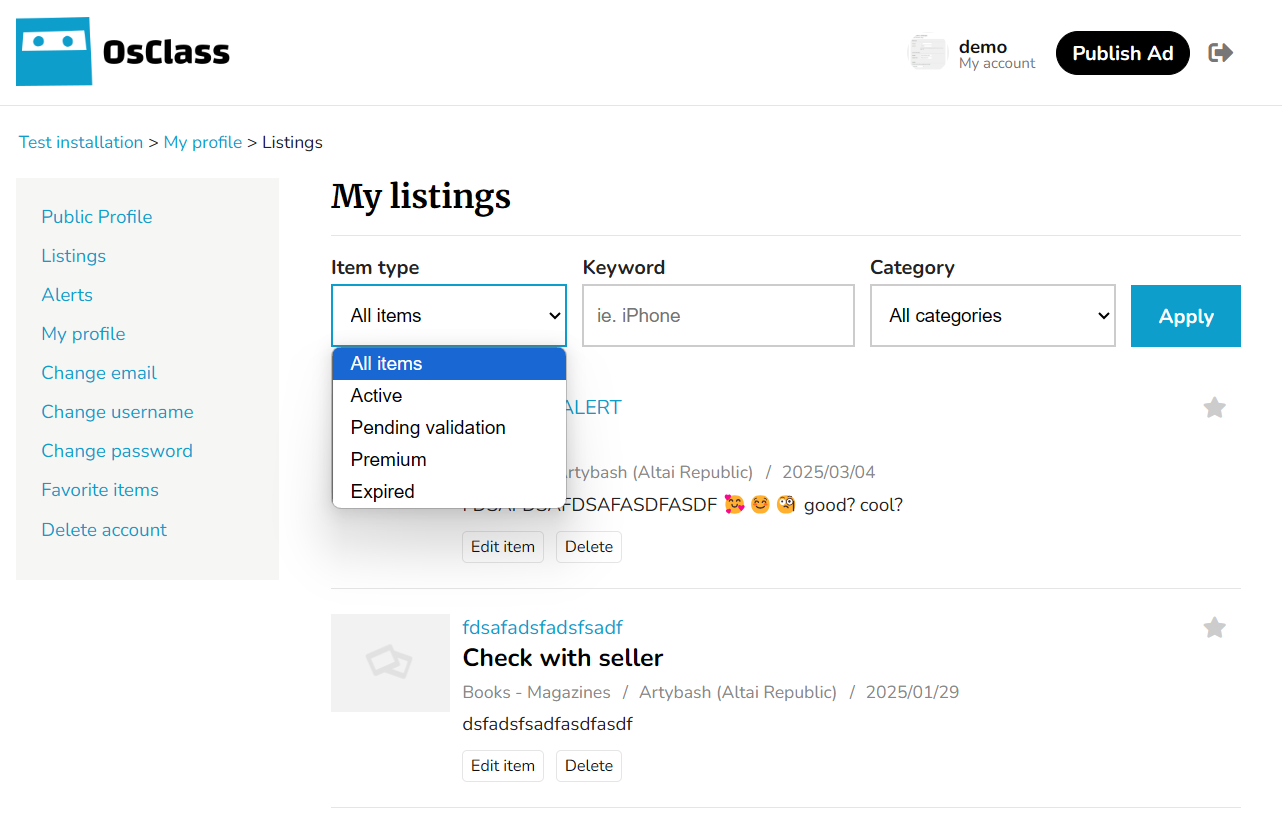The image size is (1282, 813).
Task: Pick Premium in the item type list
Action: [x=449, y=460]
